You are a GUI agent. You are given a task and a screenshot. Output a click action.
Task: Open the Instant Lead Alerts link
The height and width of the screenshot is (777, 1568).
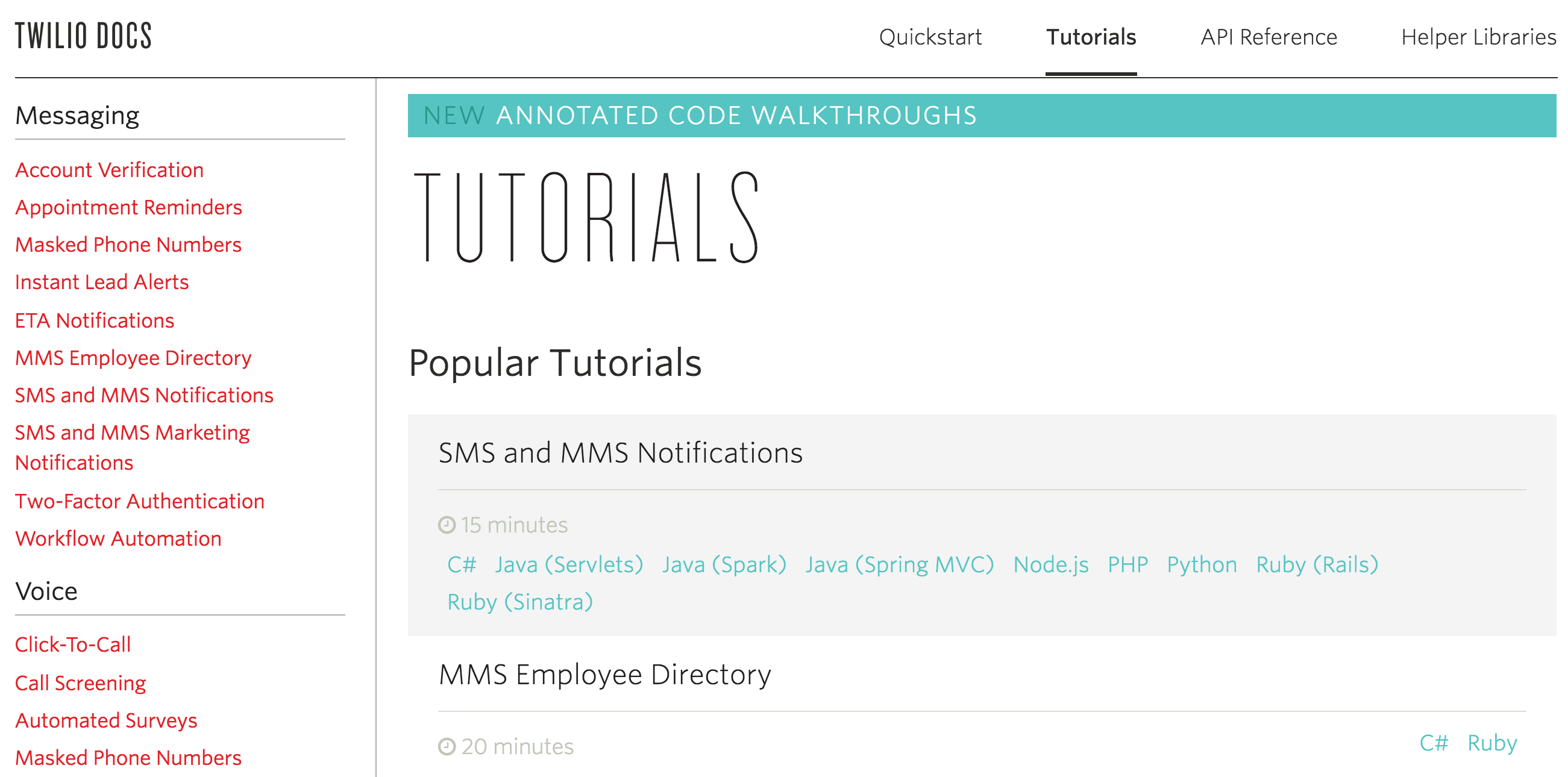click(102, 282)
